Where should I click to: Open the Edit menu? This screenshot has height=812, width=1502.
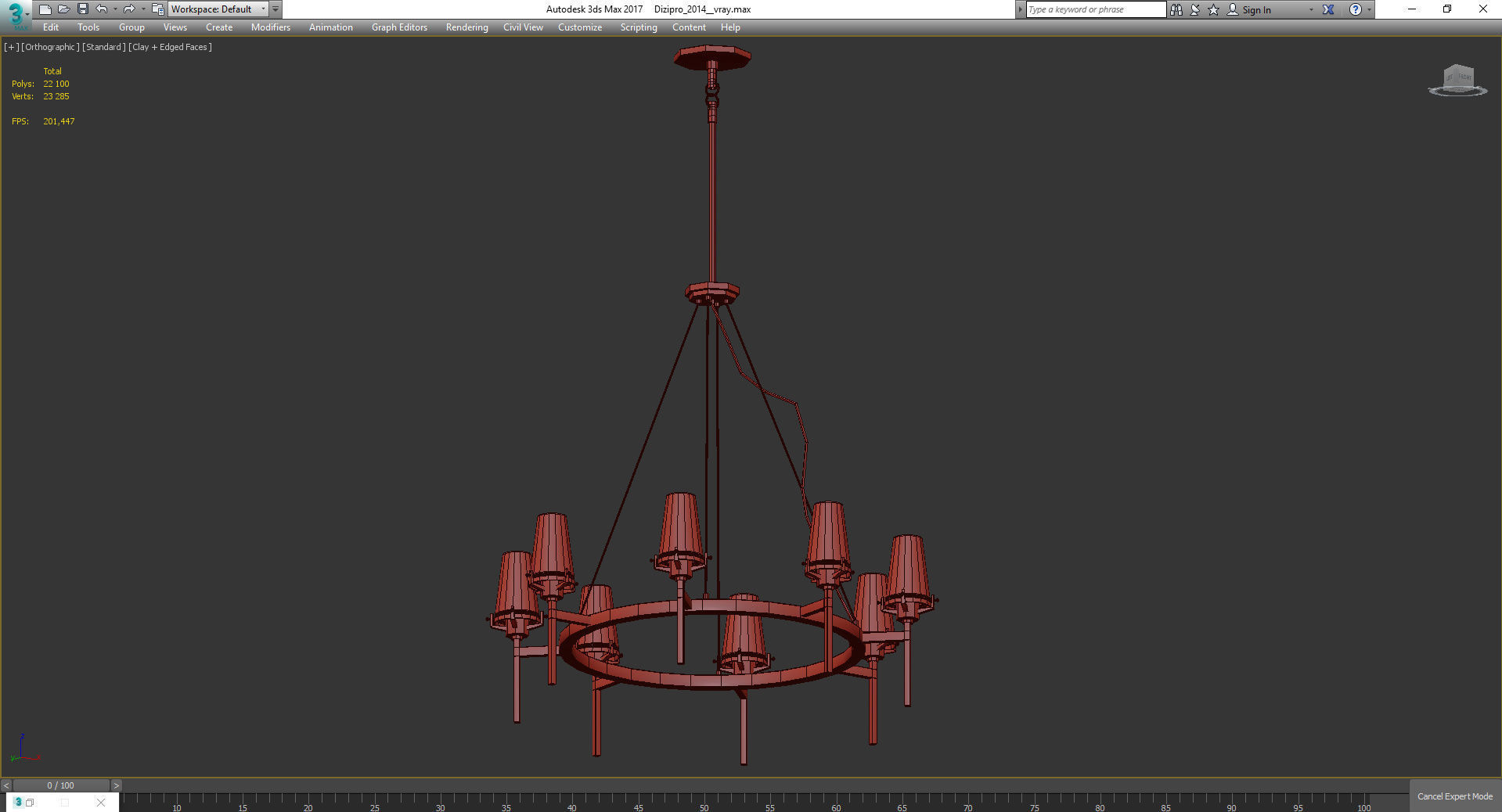[51, 27]
